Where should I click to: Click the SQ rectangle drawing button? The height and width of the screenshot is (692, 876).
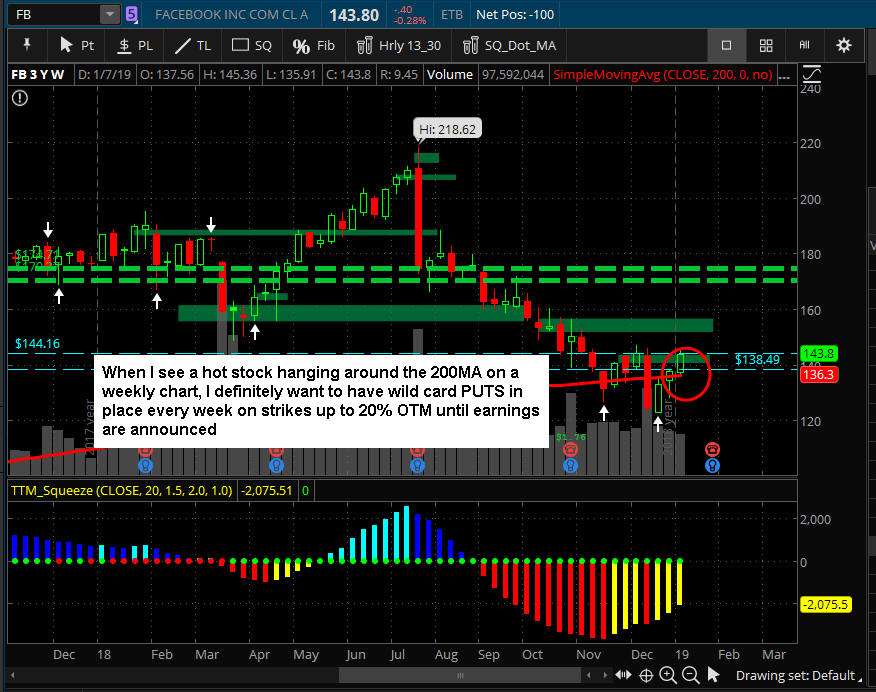tap(251, 45)
